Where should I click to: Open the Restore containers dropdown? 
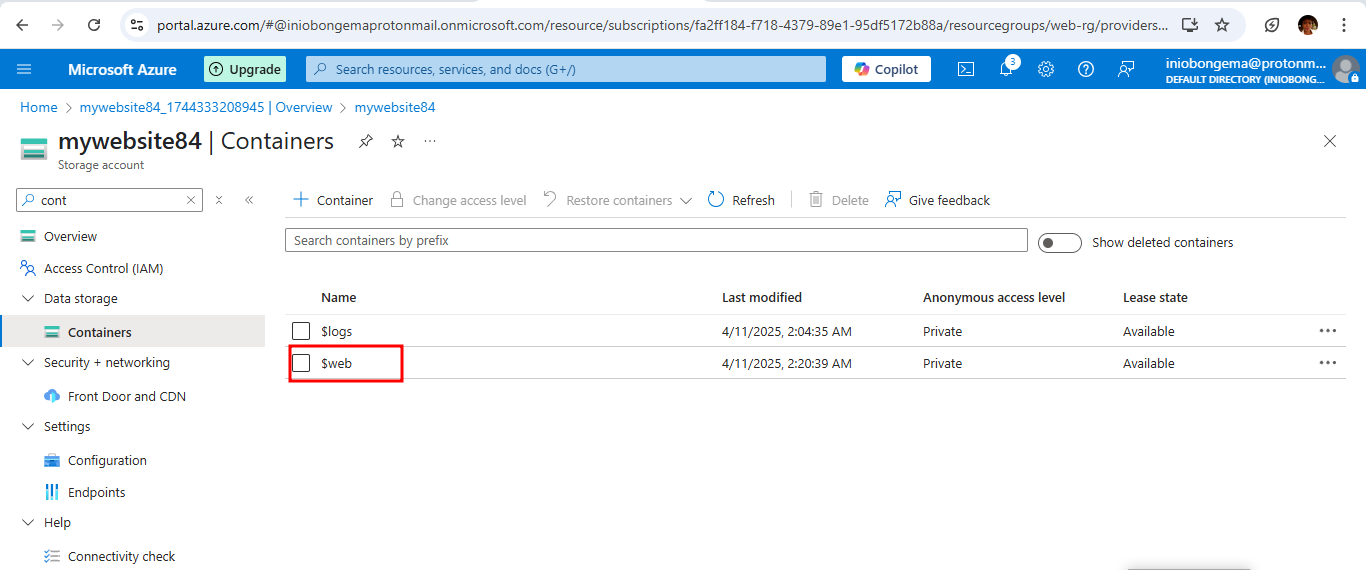tap(618, 200)
